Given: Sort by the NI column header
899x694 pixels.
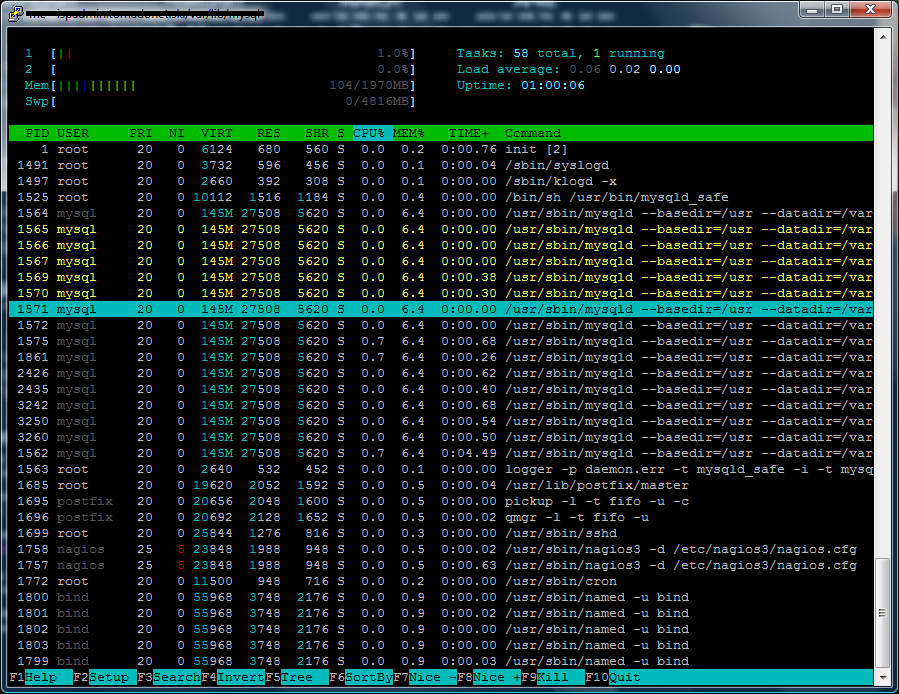Looking at the screenshot, I should click(177, 133).
